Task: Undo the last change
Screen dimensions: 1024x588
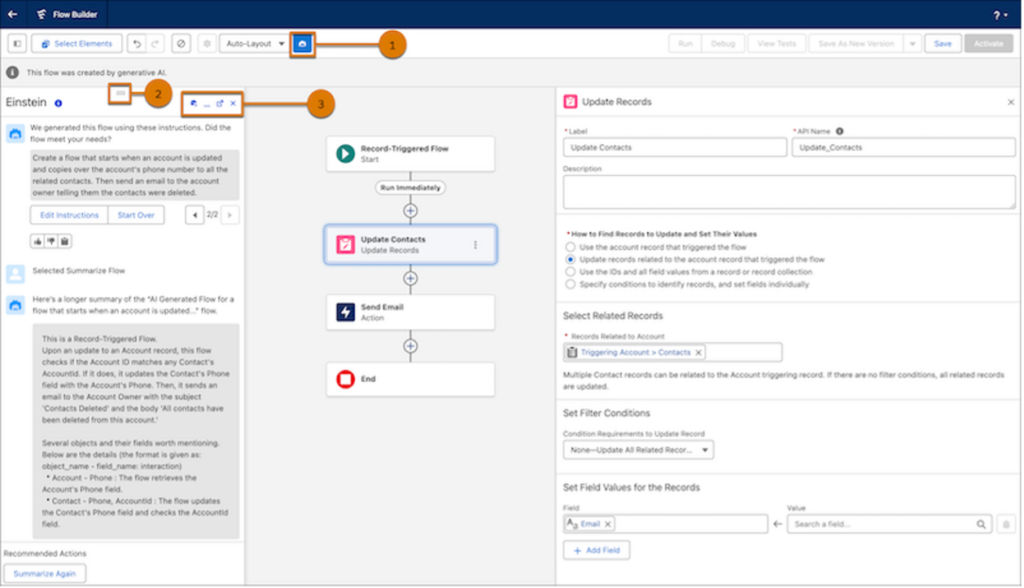Action: (x=136, y=44)
